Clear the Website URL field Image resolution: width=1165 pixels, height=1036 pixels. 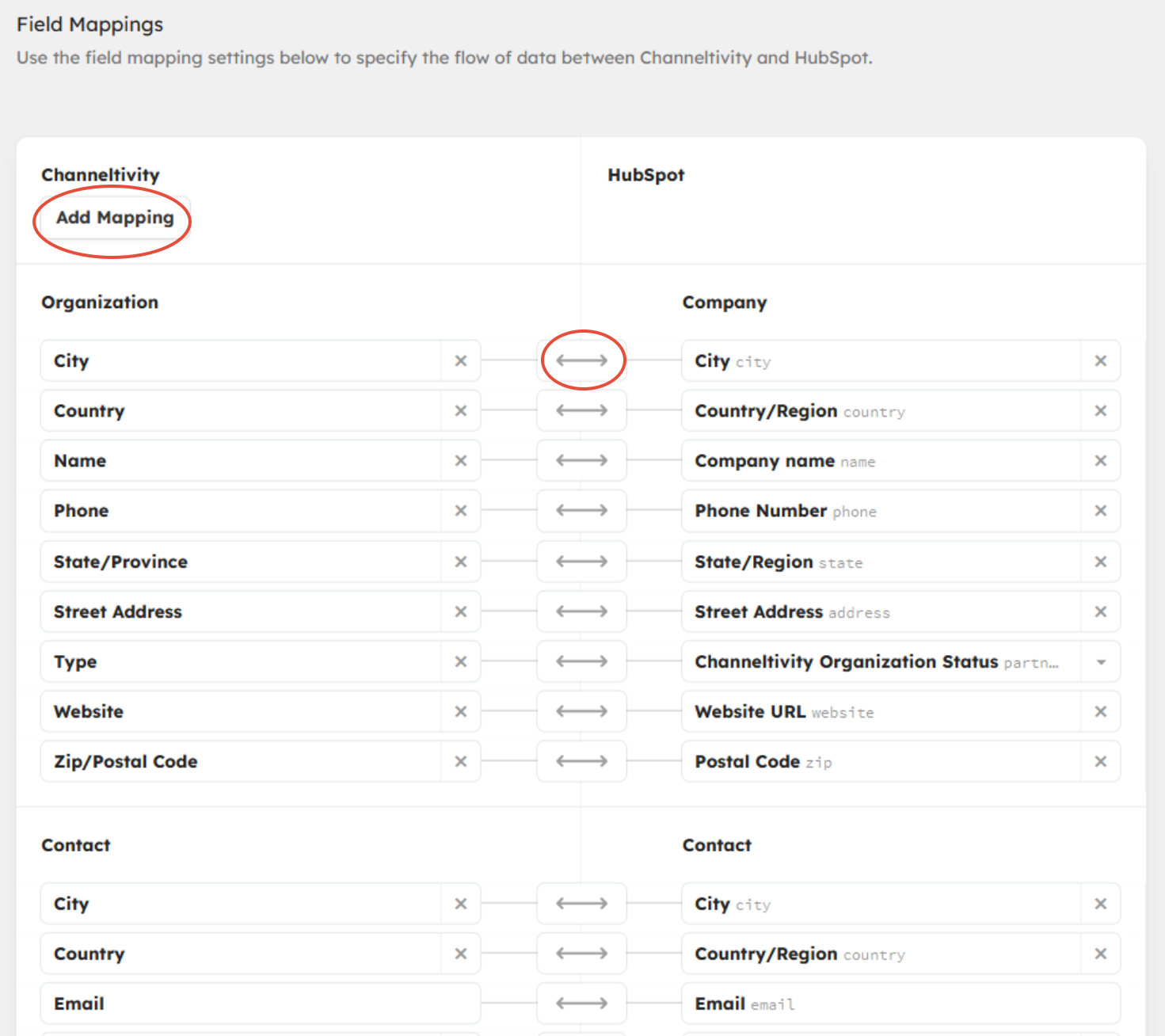pyautogui.click(x=1101, y=711)
